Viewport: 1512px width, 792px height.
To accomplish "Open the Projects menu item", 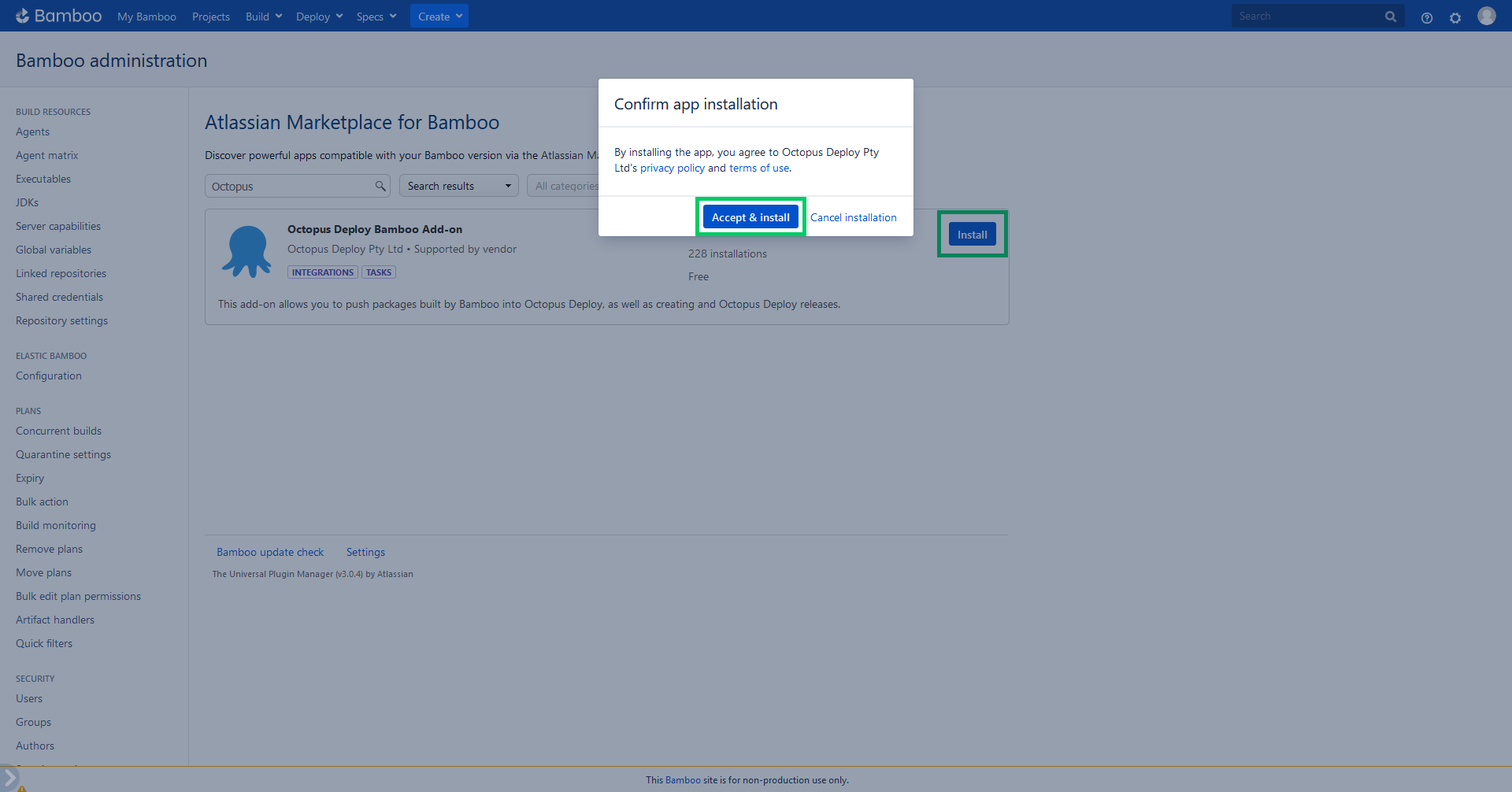I will click(211, 17).
